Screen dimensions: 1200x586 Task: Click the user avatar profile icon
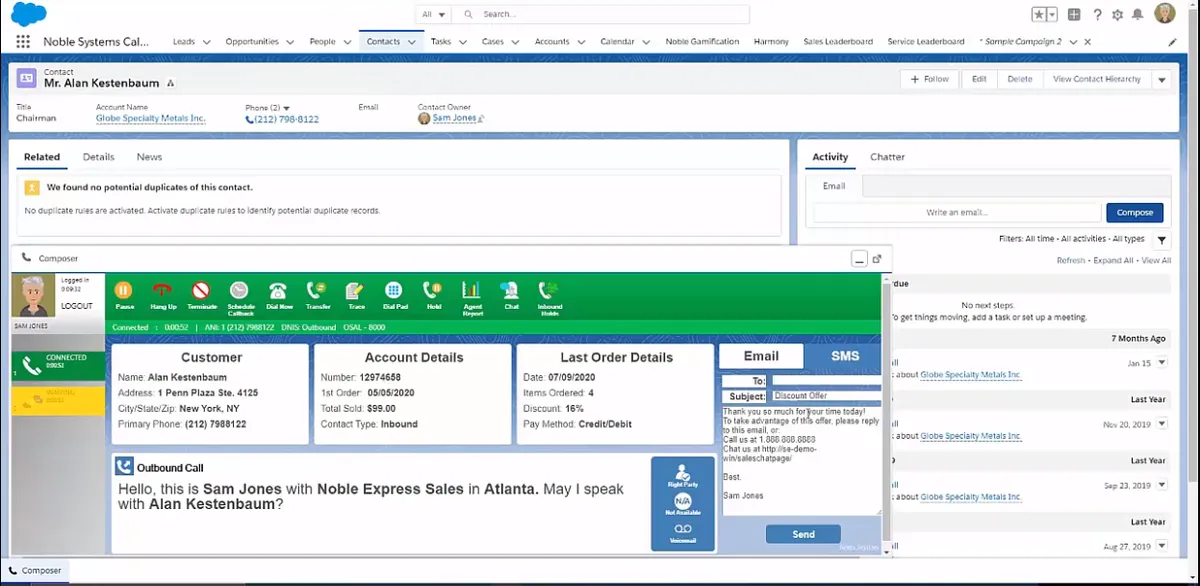(x=1165, y=14)
